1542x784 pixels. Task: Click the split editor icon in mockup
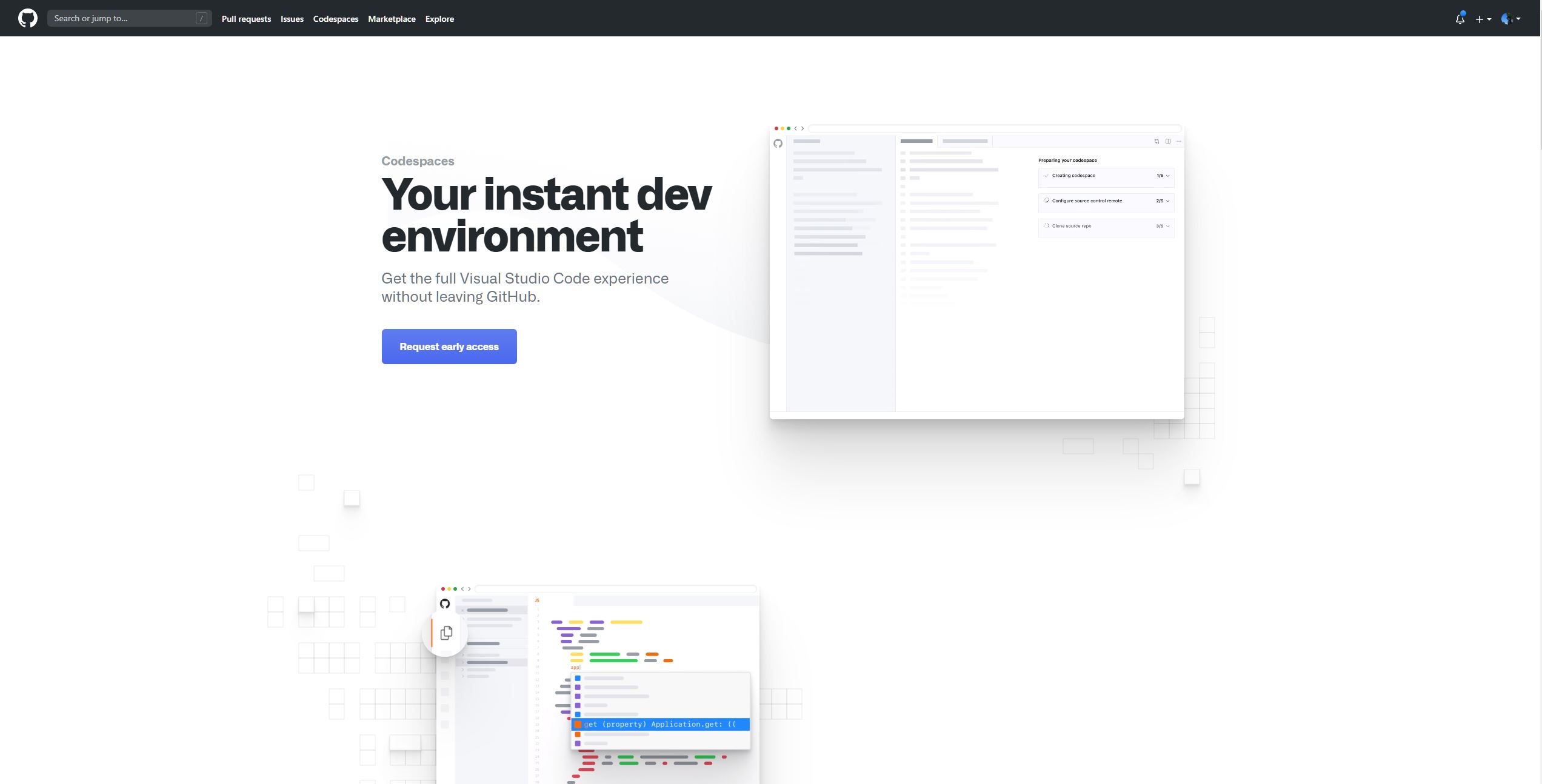click(1167, 141)
